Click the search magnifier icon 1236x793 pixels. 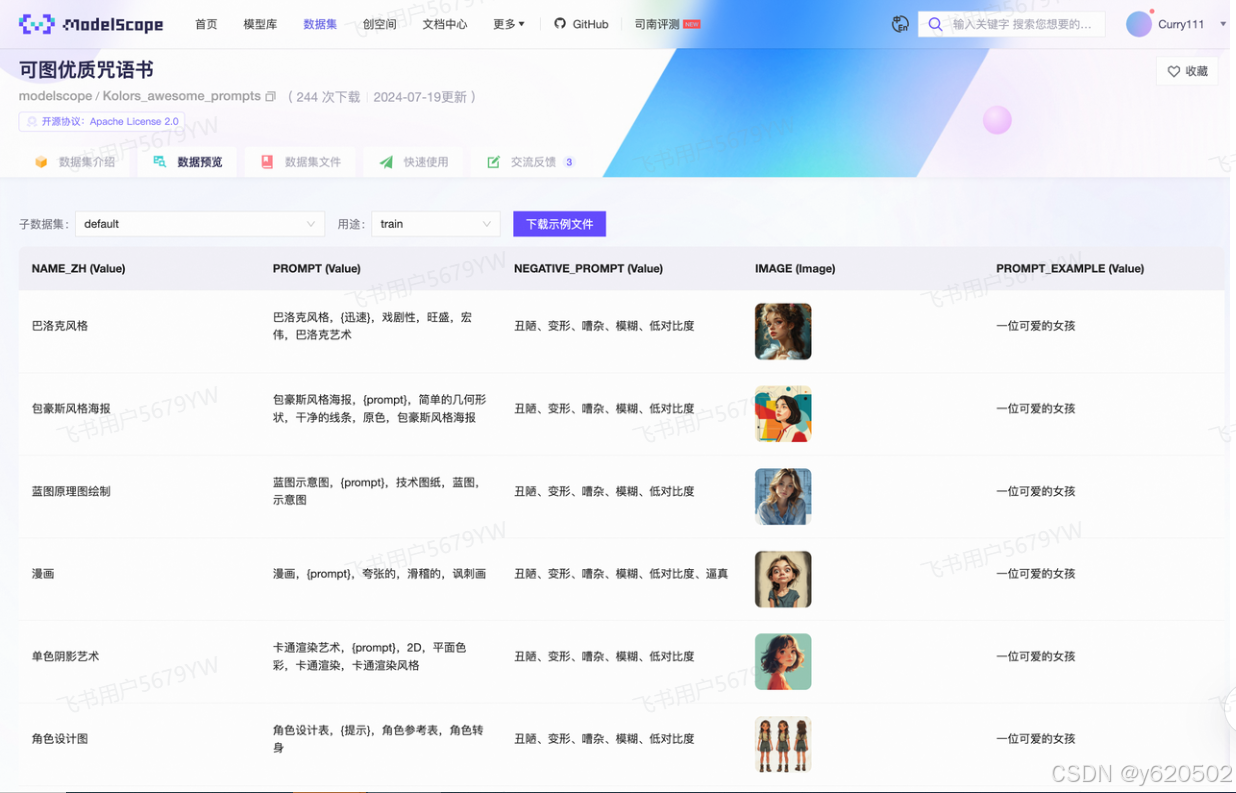point(935,23)
